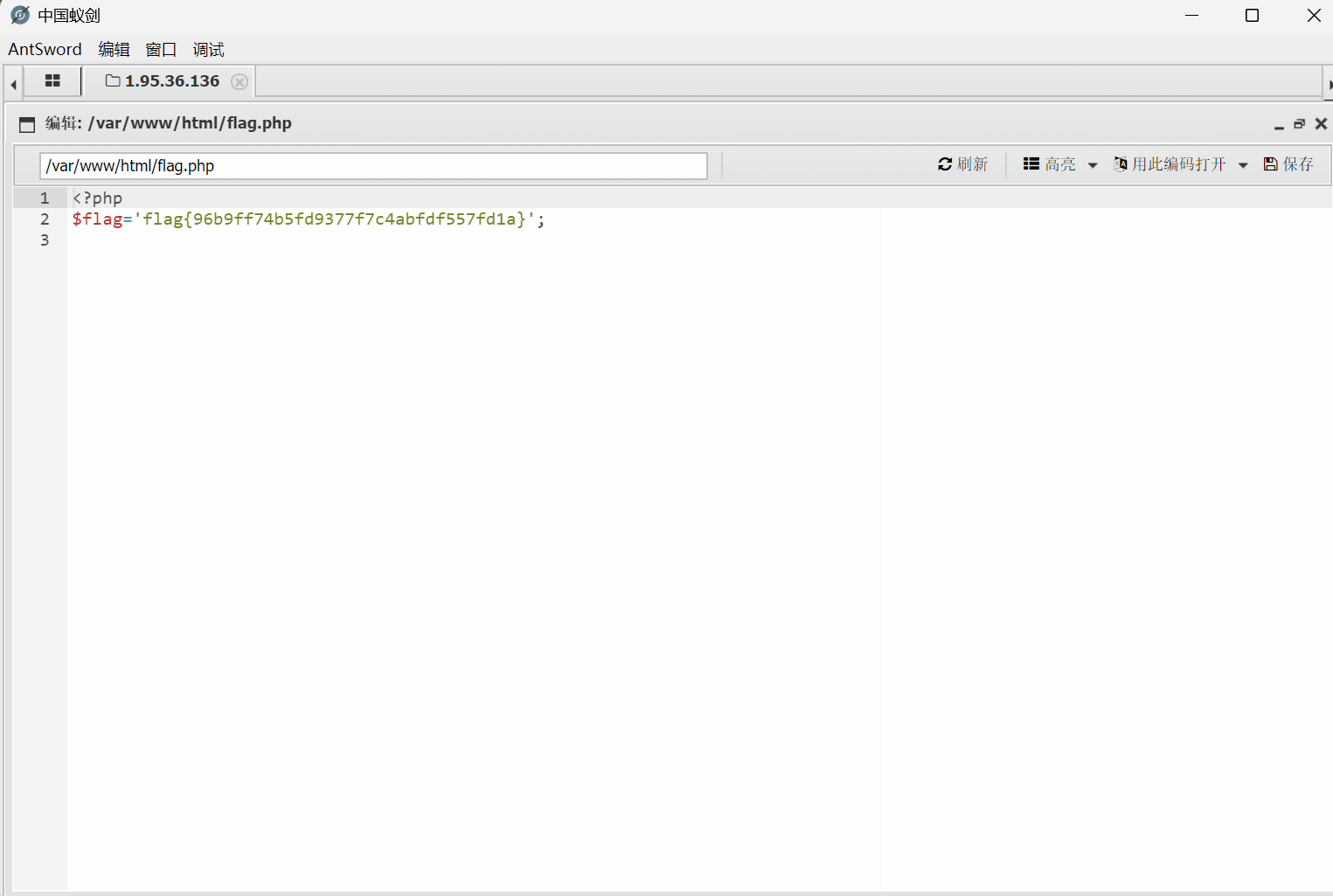The image size is (1333, 896).
Task: Open the 窗口 menu
Action: [x=161, y=50]
